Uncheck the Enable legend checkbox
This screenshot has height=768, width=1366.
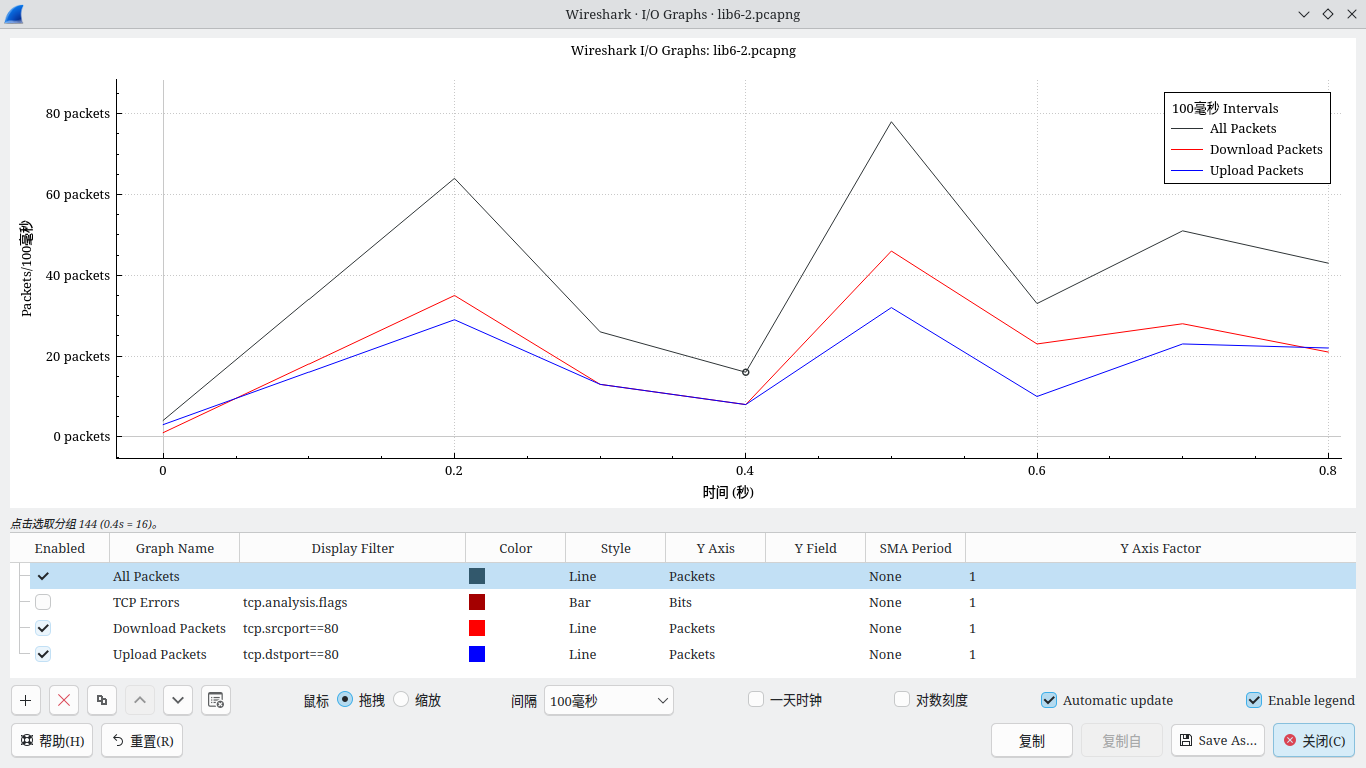coord(1254,700)
